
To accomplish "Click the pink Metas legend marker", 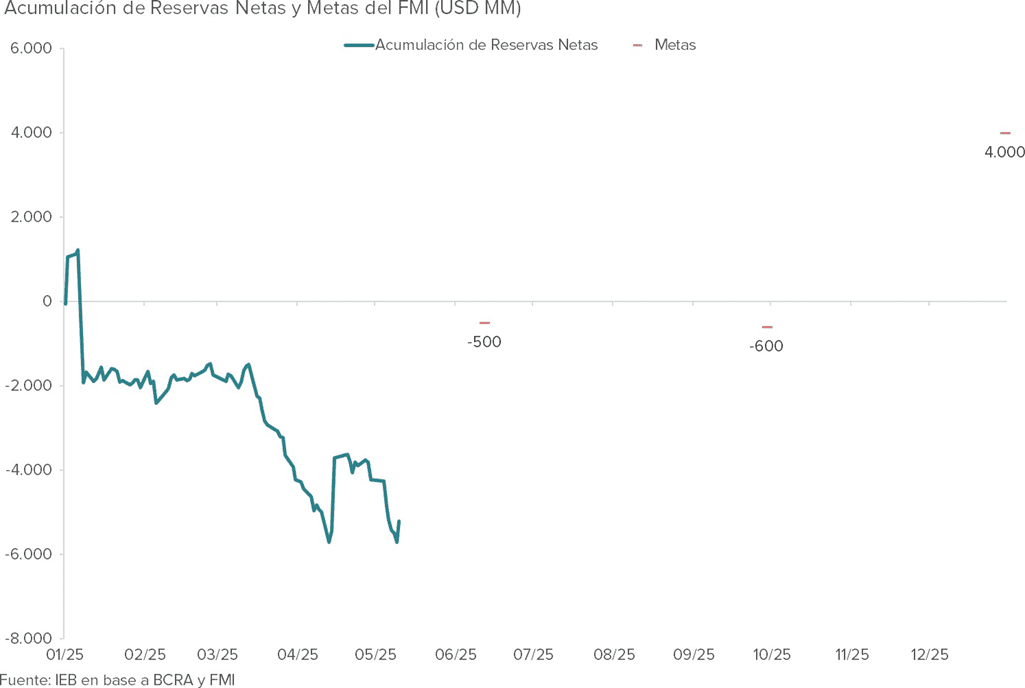I will pyautogui.click(x=637, y=45).
